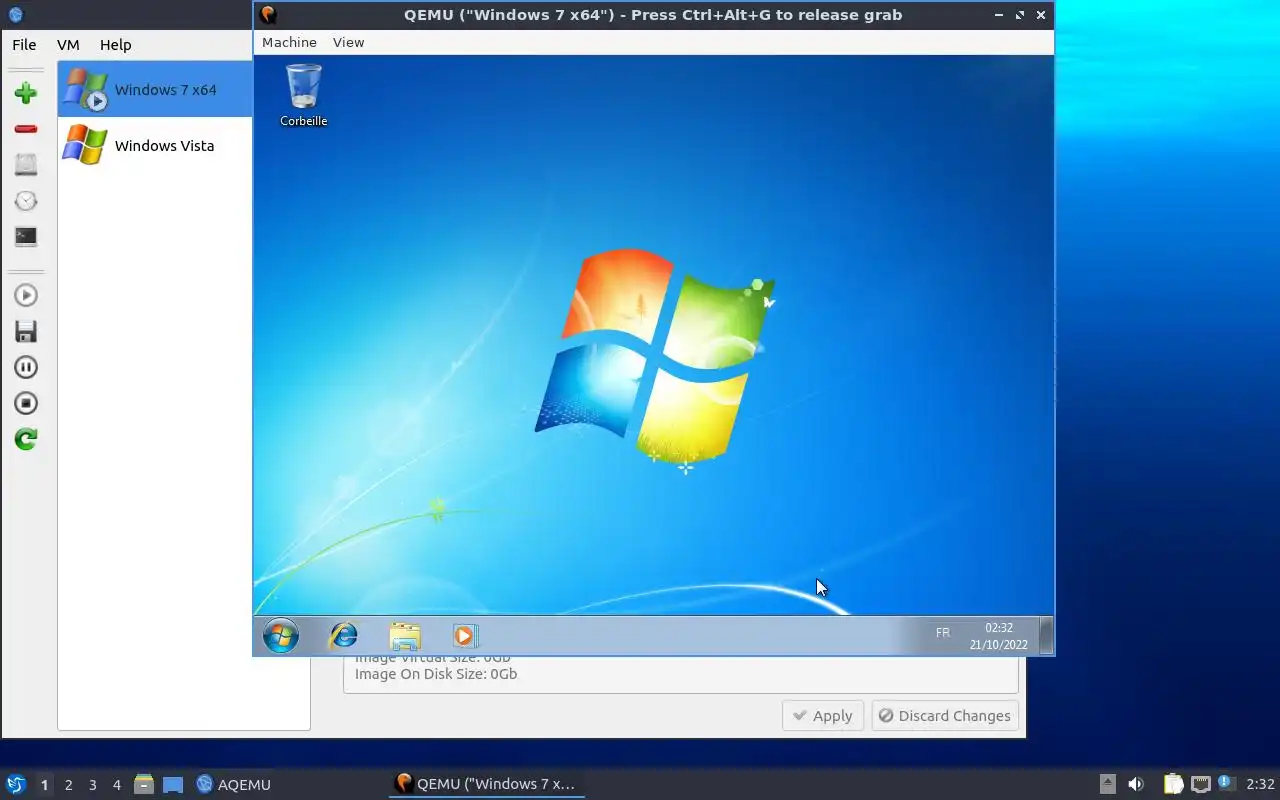Open QEMU View menu

coord(348,42)
